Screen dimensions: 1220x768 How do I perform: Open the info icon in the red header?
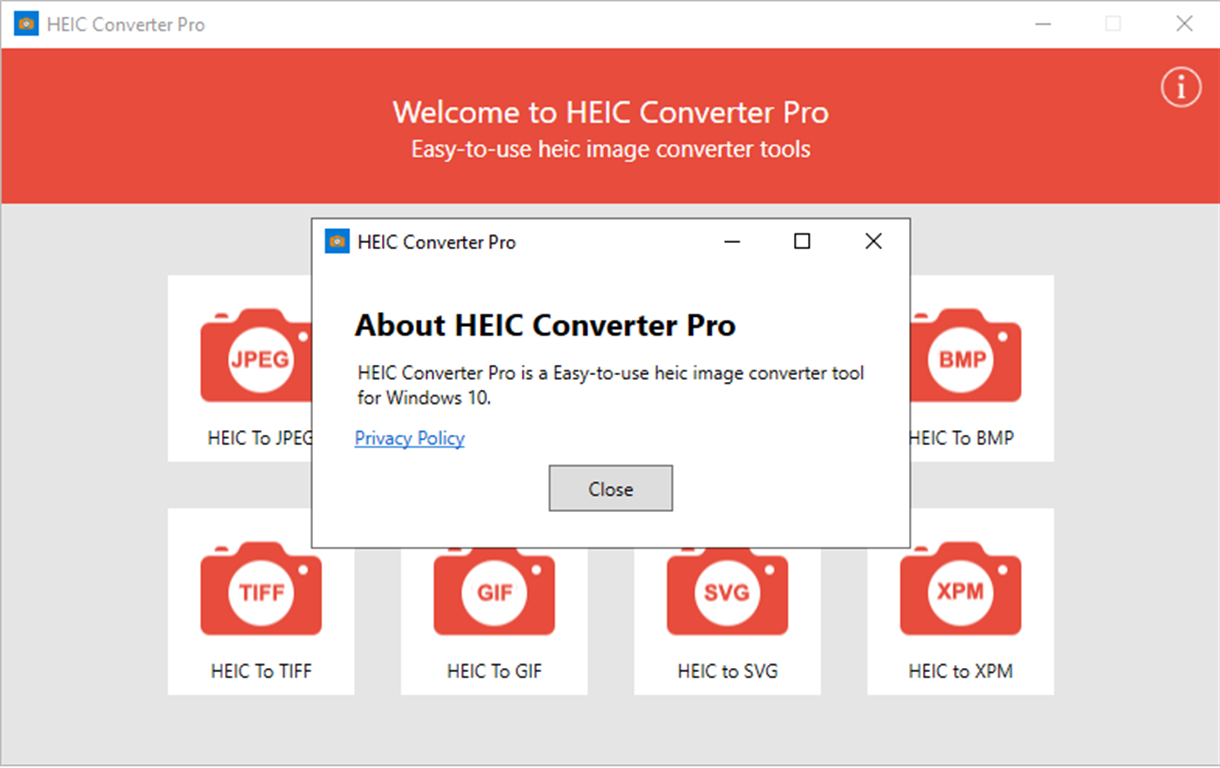pyautogui.click(x=1181, y=87)
